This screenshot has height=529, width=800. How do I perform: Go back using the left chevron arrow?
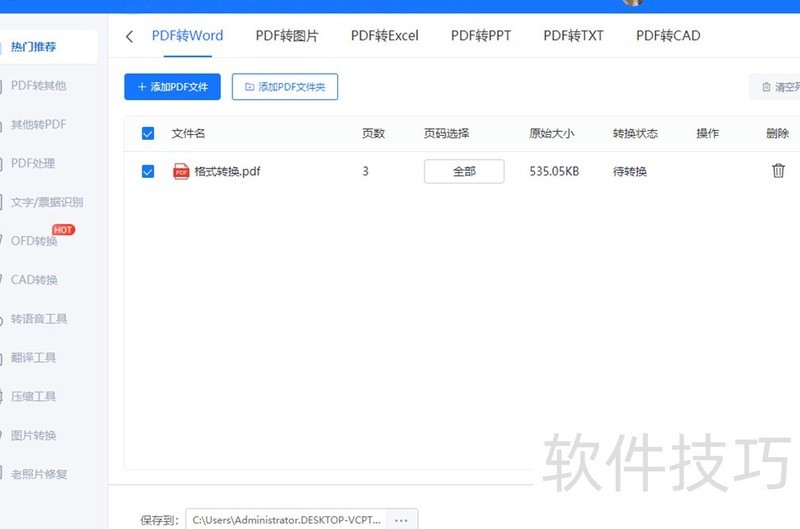[130, 36]
